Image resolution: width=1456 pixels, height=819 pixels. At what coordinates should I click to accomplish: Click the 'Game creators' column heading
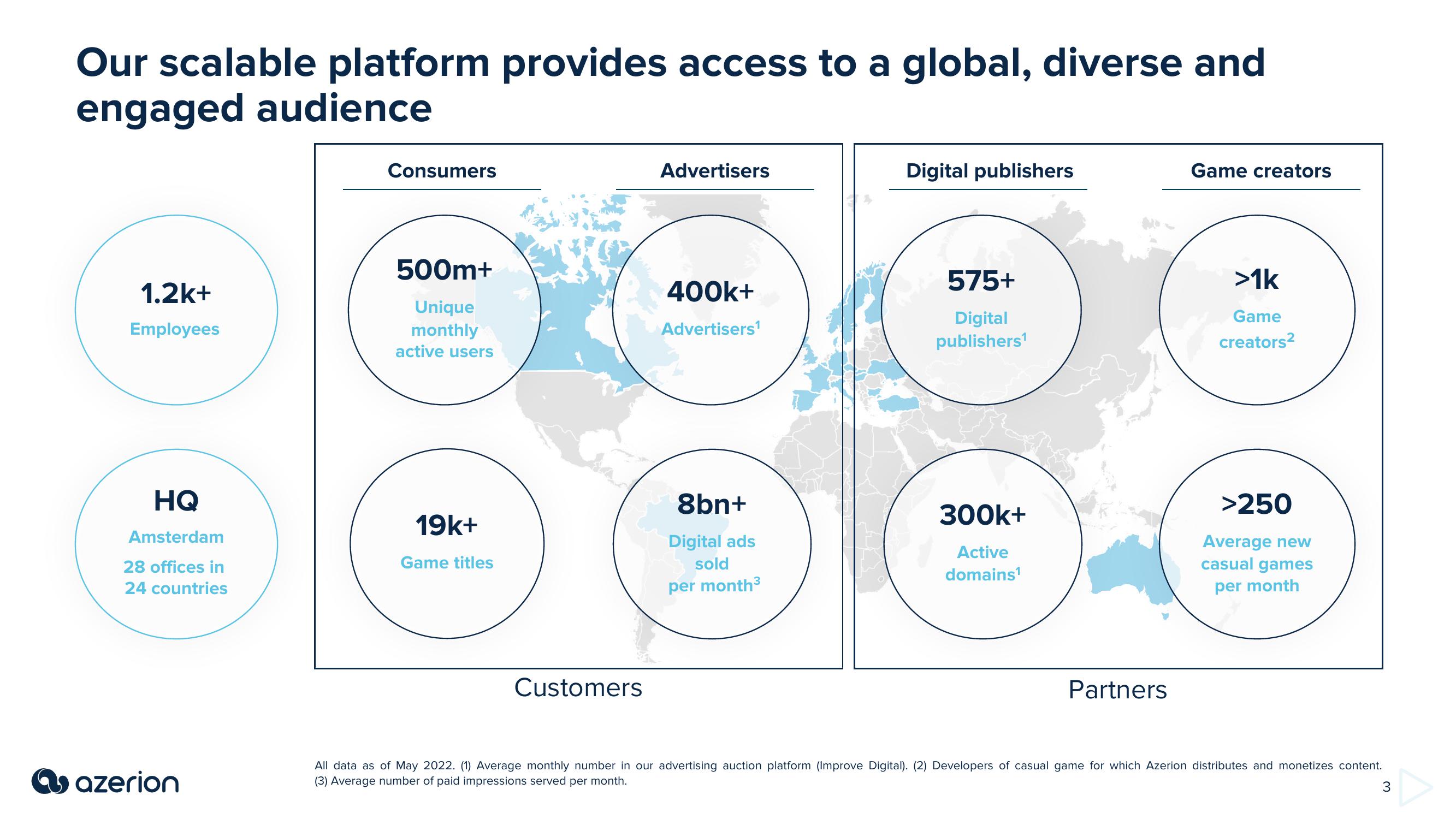click(x=1260, y=171)
